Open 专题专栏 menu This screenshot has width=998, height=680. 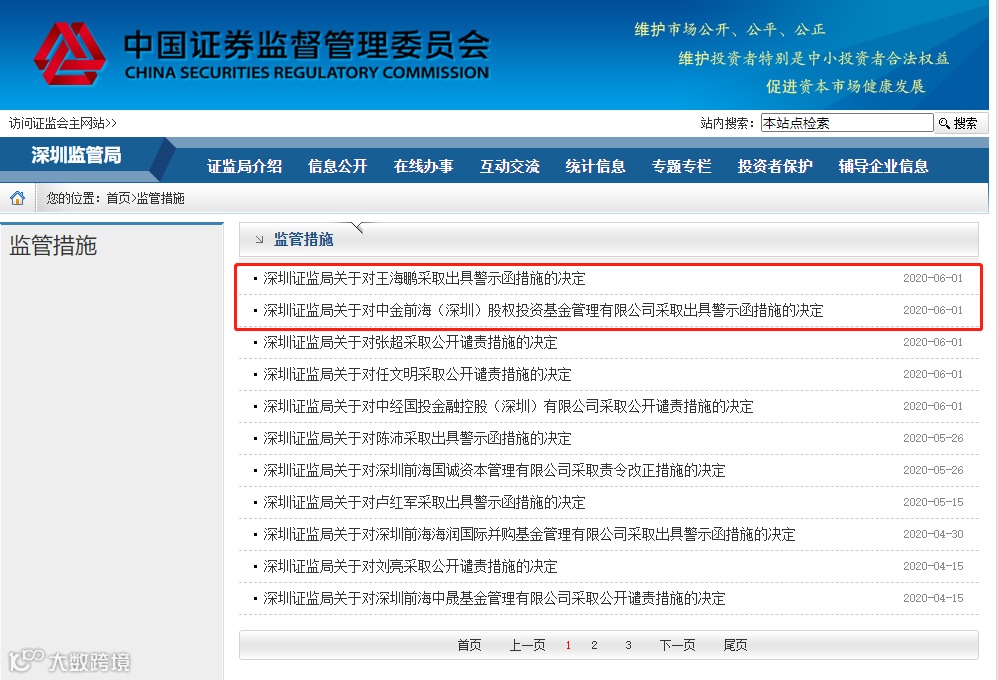coord(681,166)
